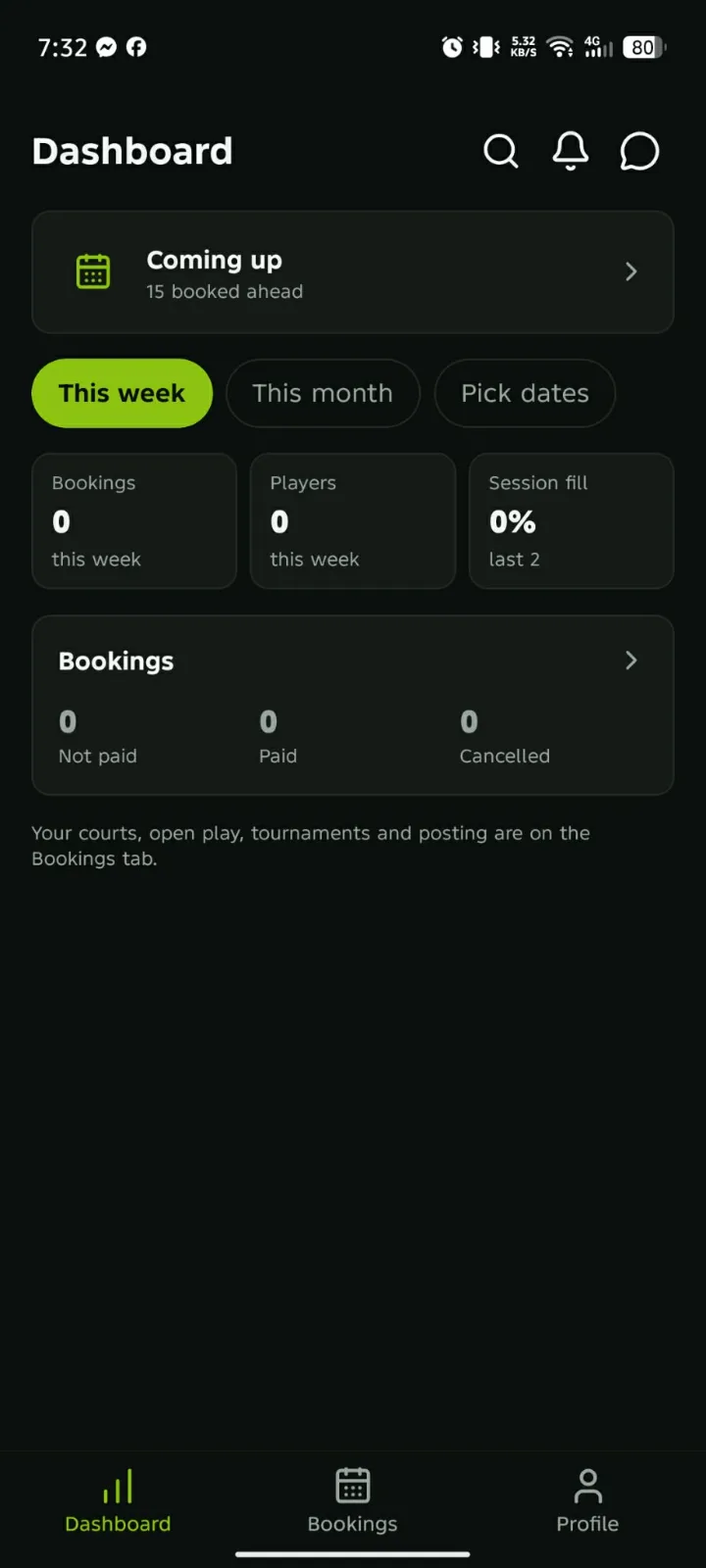Expand Bookings card using its chevron
Screen dimensions: 706x1568
631,661
